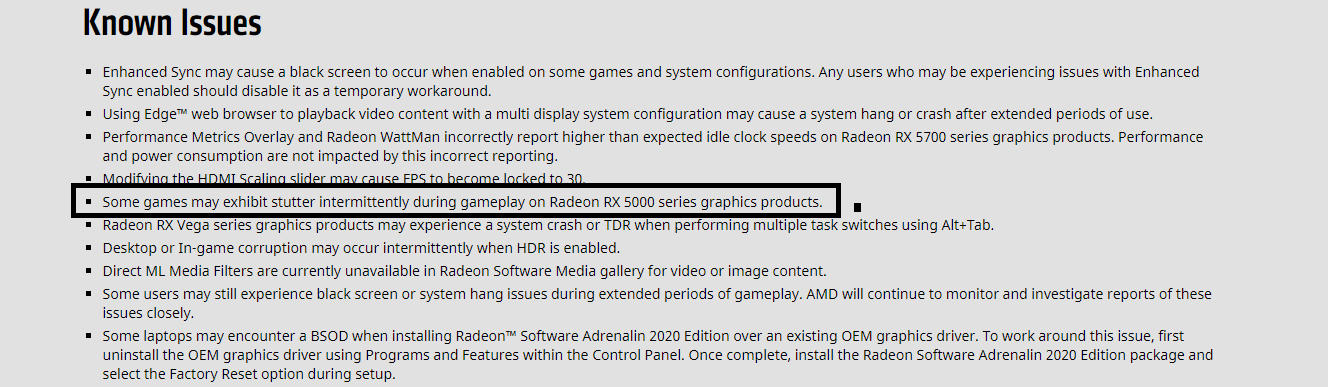Viewport: 1328px width, 387px height.
Task: Click the Enhanced Sync black screen issue text
Action: 651,81
